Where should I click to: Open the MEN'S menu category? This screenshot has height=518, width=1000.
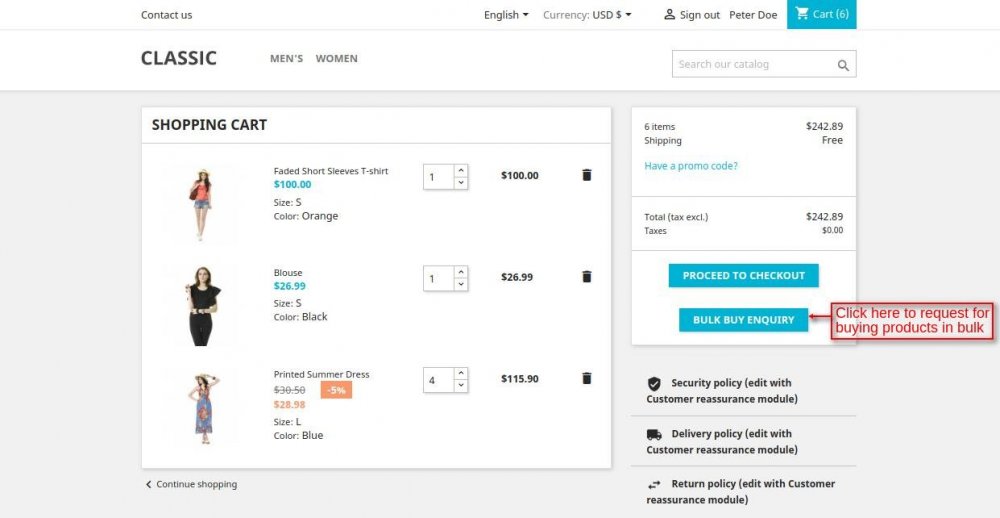point(286,59)
